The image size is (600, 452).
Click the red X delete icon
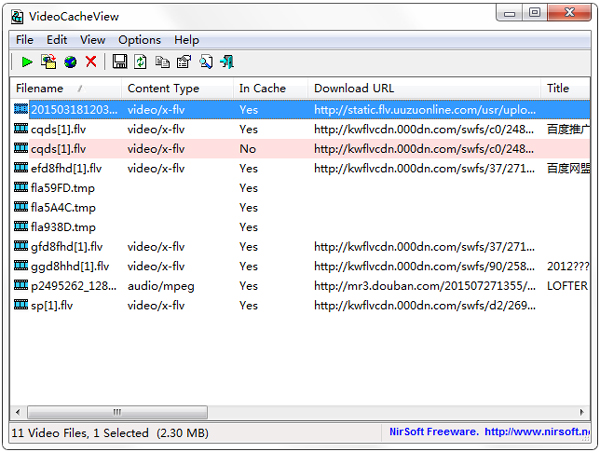(91, 62)
